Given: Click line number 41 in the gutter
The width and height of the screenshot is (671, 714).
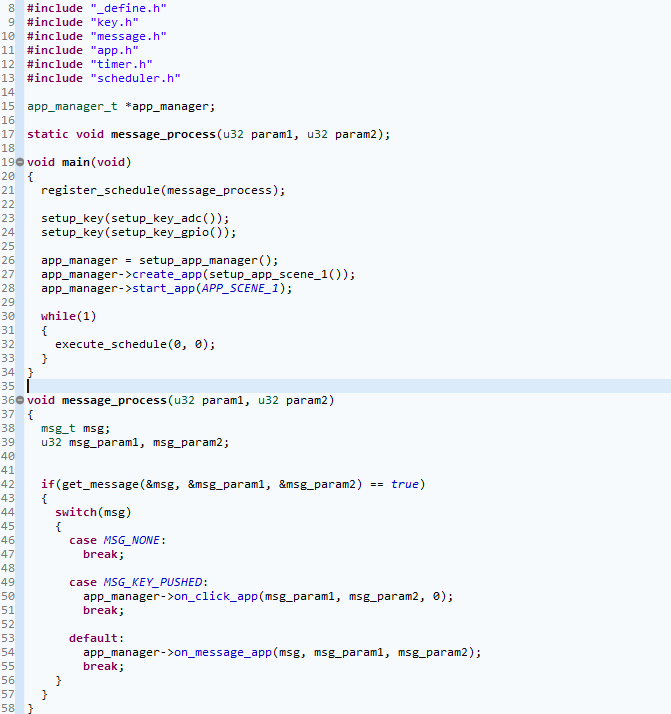Looking at the screenshot, I should pyautogui.click(x=8, y=470).
